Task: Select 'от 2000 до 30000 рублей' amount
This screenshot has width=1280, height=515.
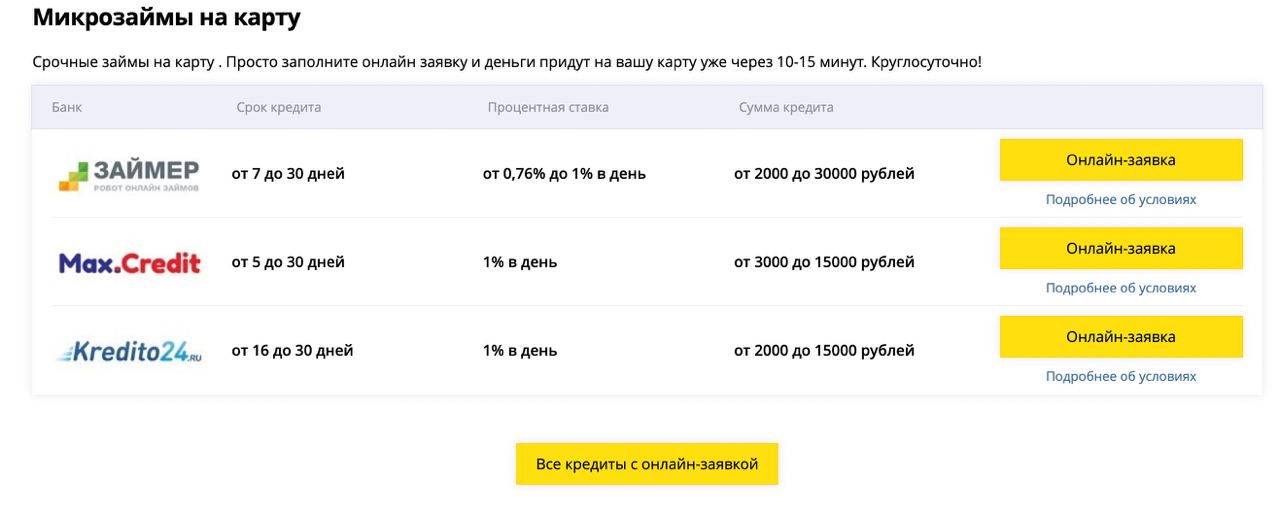Action: [x=824, y=174]
